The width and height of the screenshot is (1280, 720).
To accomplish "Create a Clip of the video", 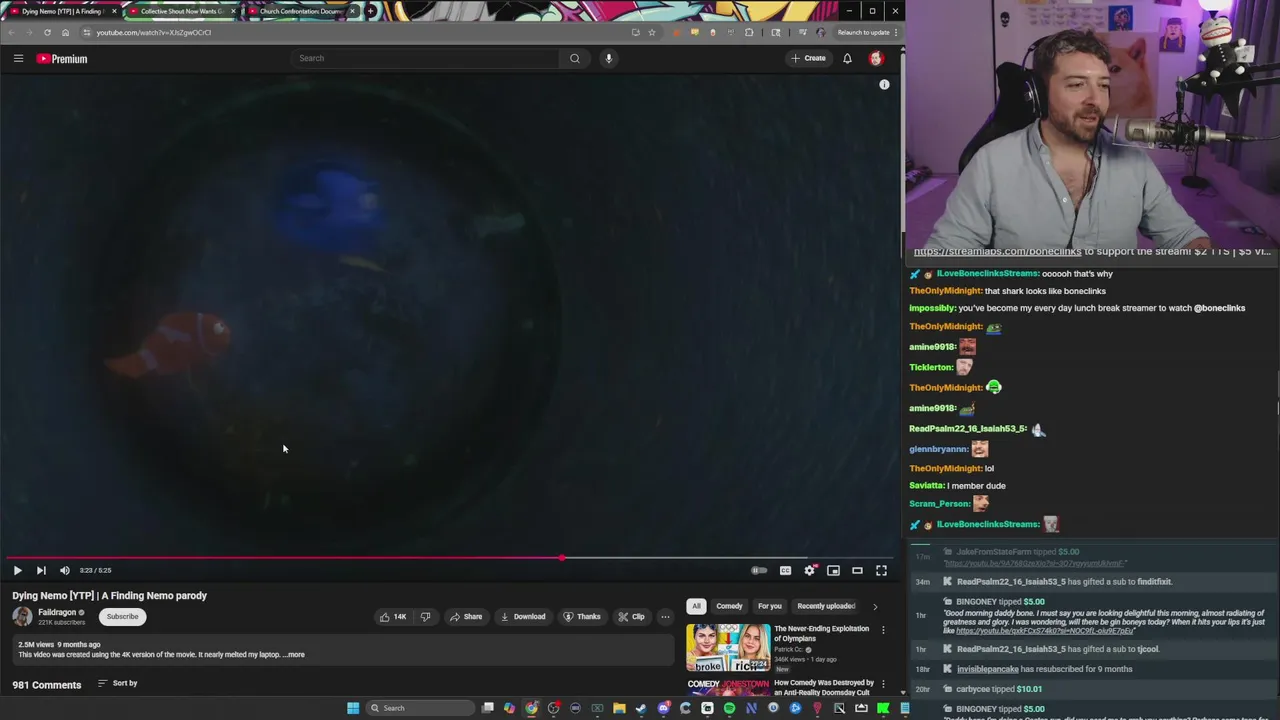I will coord(631,616).
